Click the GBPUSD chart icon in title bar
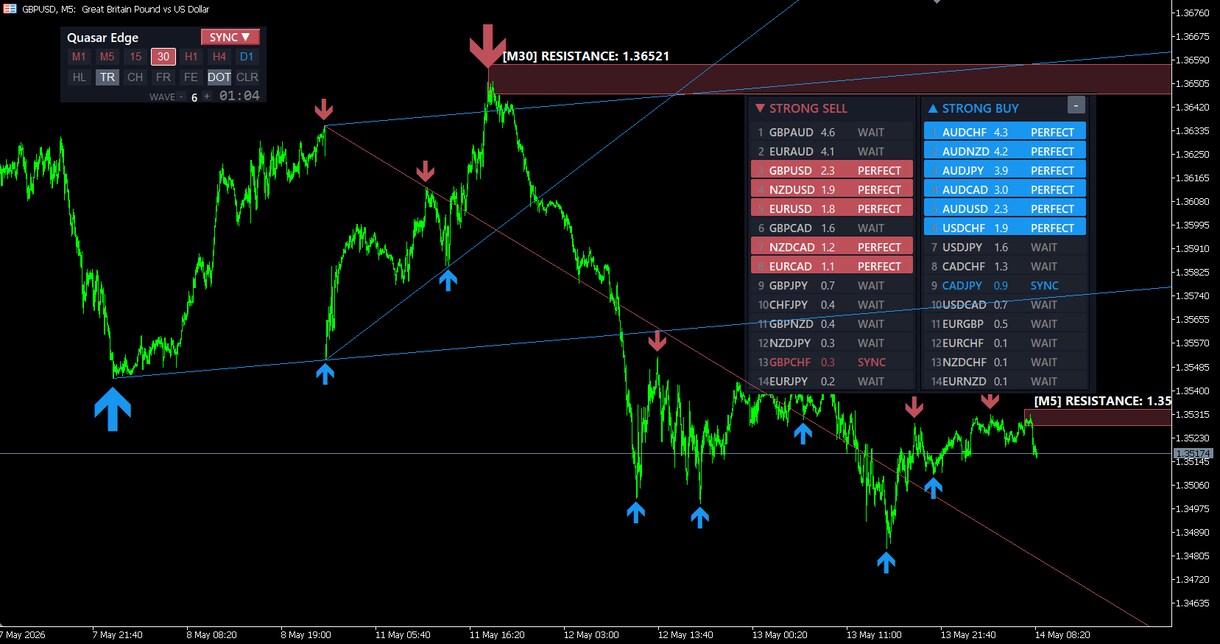1220x644 pixels. [9, 8]
